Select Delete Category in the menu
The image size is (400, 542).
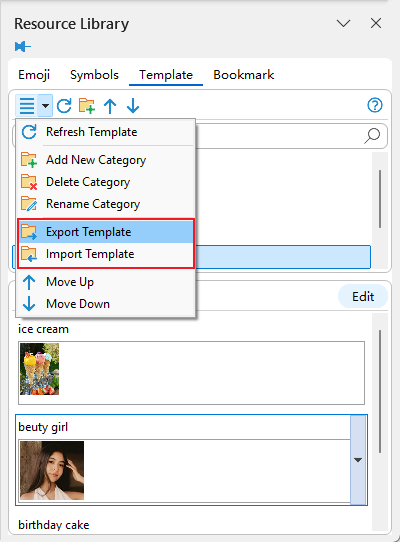(x=106, y=182)
